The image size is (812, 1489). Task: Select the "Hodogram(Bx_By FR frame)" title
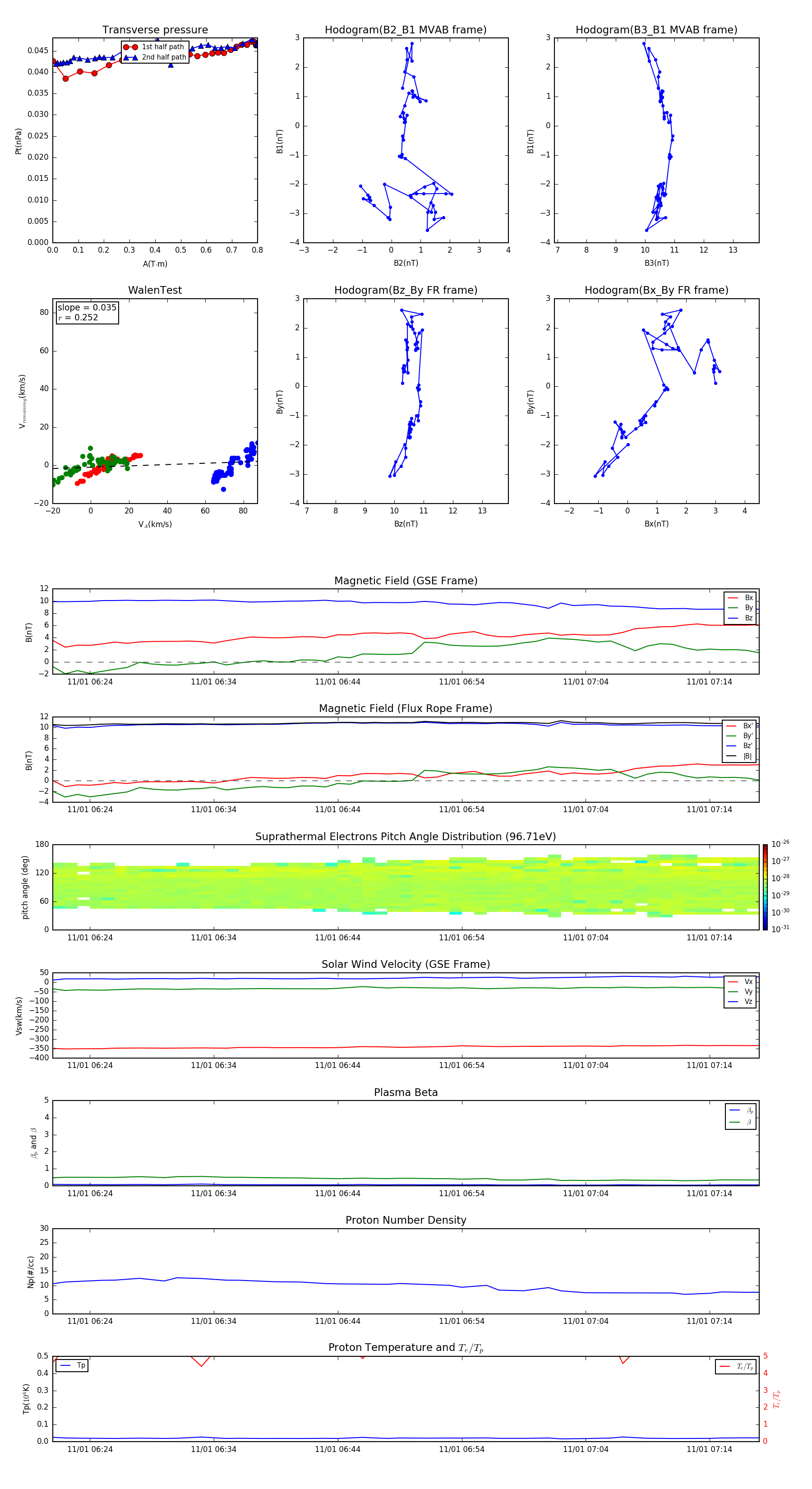pyautogui.click(x=656, y=290)
